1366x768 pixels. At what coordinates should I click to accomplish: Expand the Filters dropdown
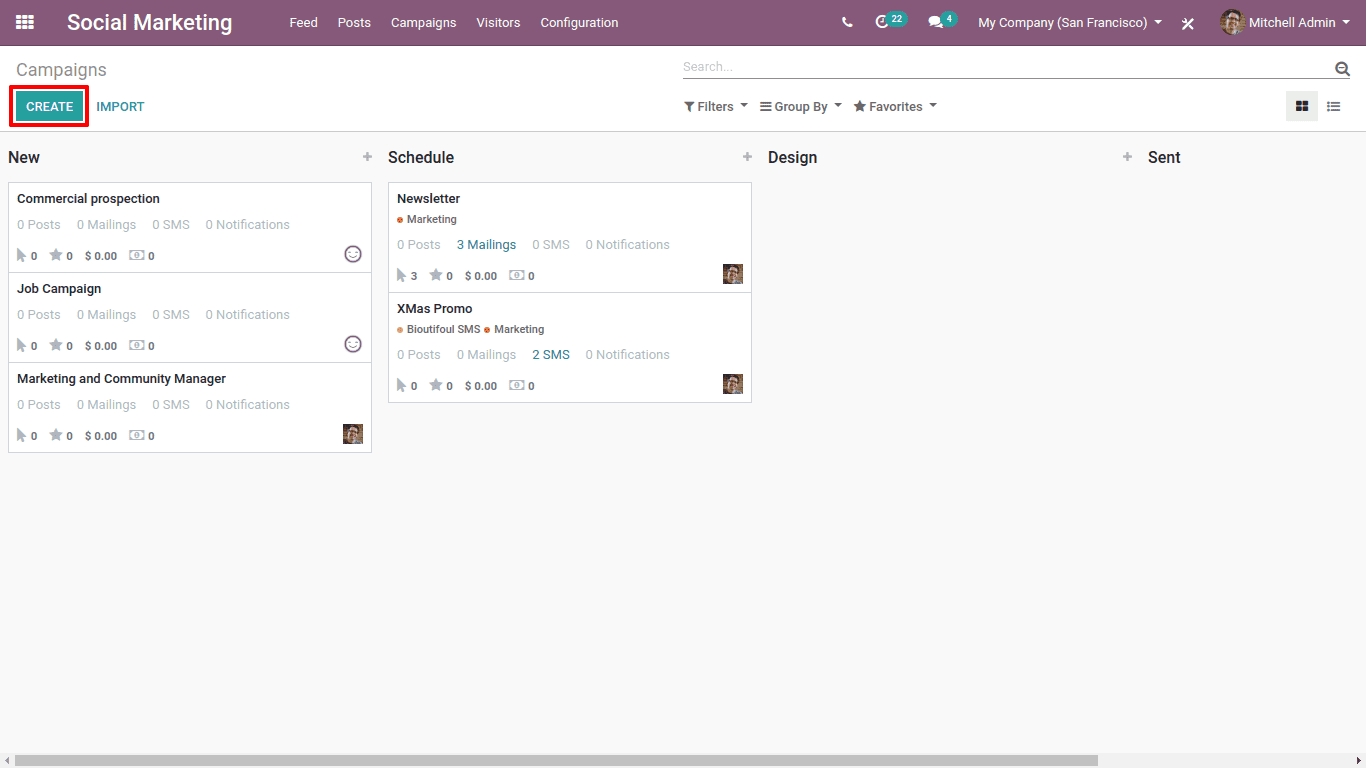click(716, 106)
